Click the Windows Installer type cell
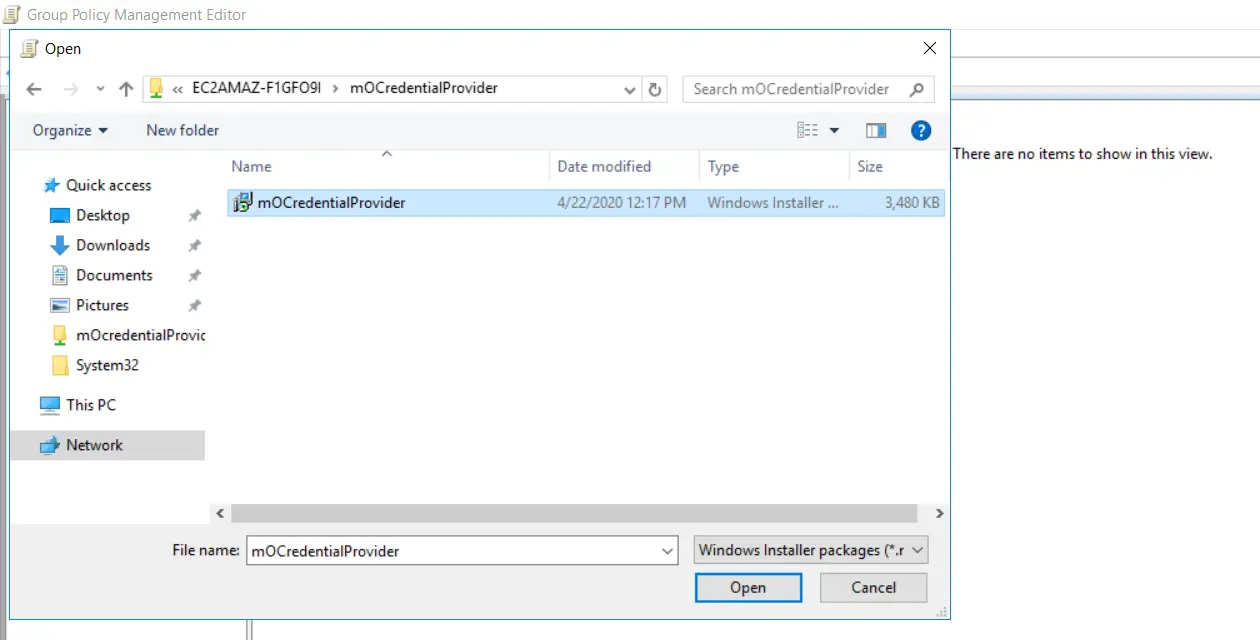The width and height of the screenshot is (1260, 640). pos(773,202)
